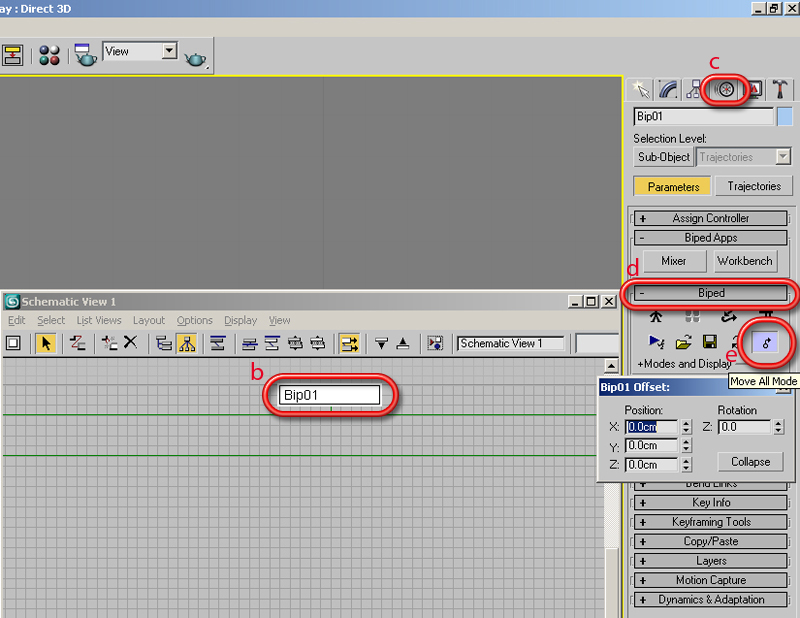800x618 pixels.
Task: Open the Trajectories selection level dropdown
Action: 783,157
